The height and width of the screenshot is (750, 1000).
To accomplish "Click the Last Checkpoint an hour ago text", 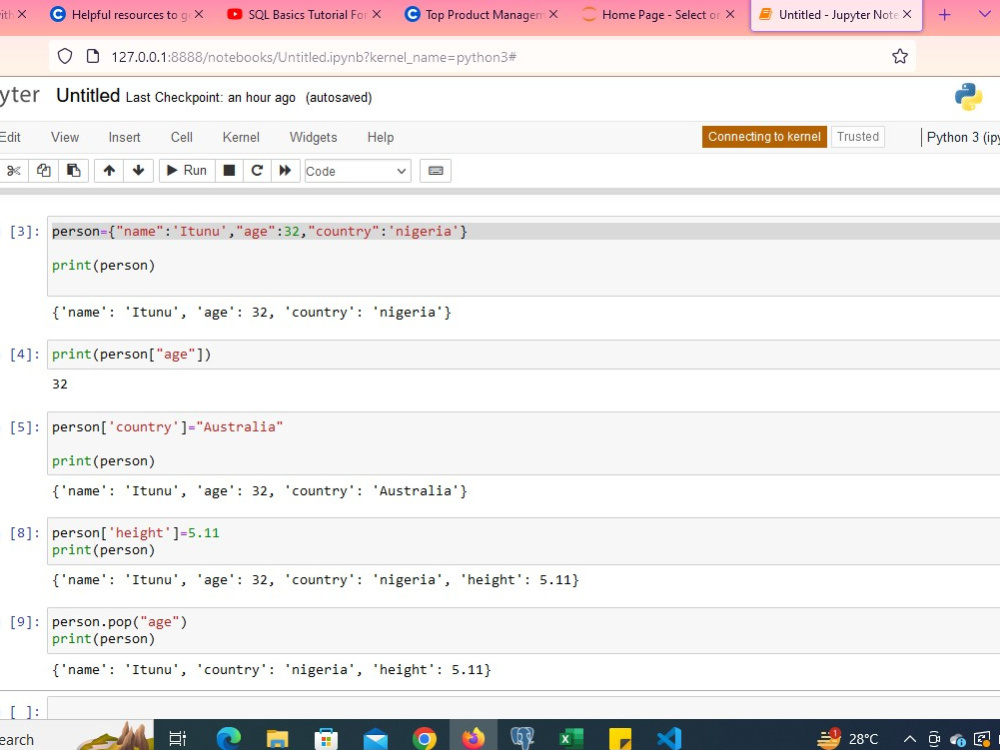I will 210,98.
